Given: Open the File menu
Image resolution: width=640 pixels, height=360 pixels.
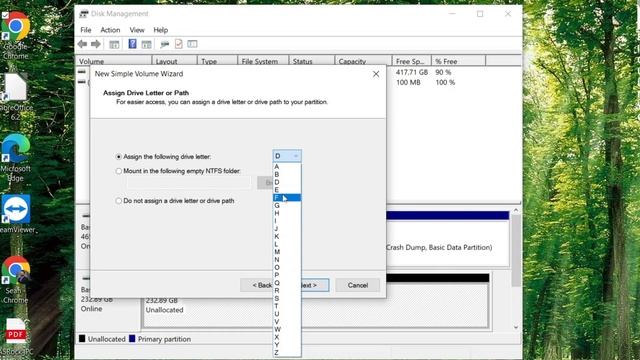Looking at the screenshot, I should [x=86, y=30].
